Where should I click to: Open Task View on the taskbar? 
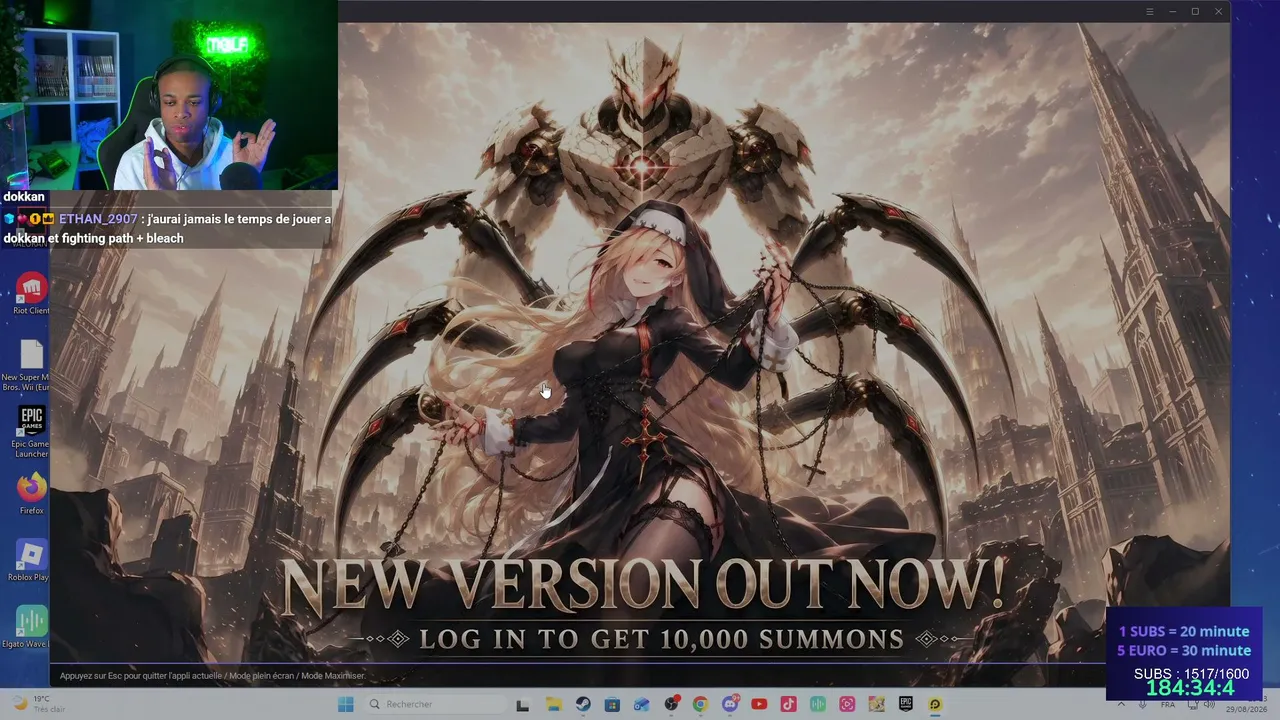[522, 705]
